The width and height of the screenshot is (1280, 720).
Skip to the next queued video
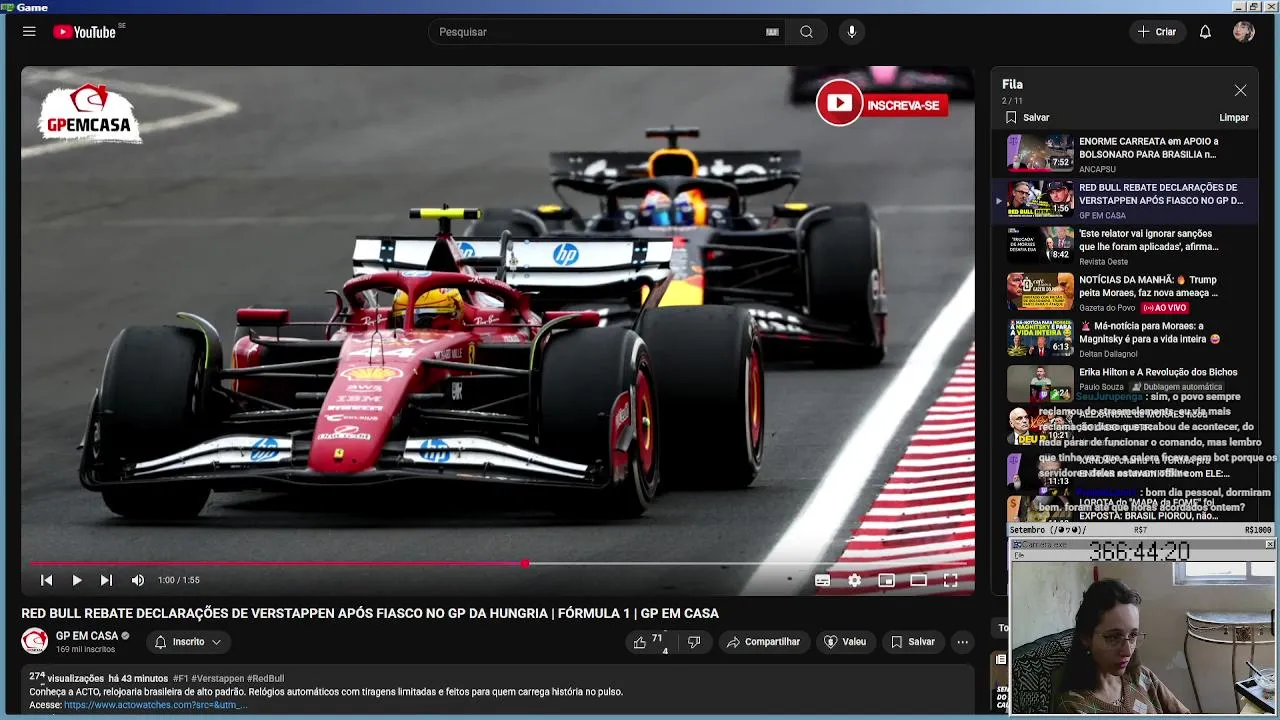click(x=106, y=580)
